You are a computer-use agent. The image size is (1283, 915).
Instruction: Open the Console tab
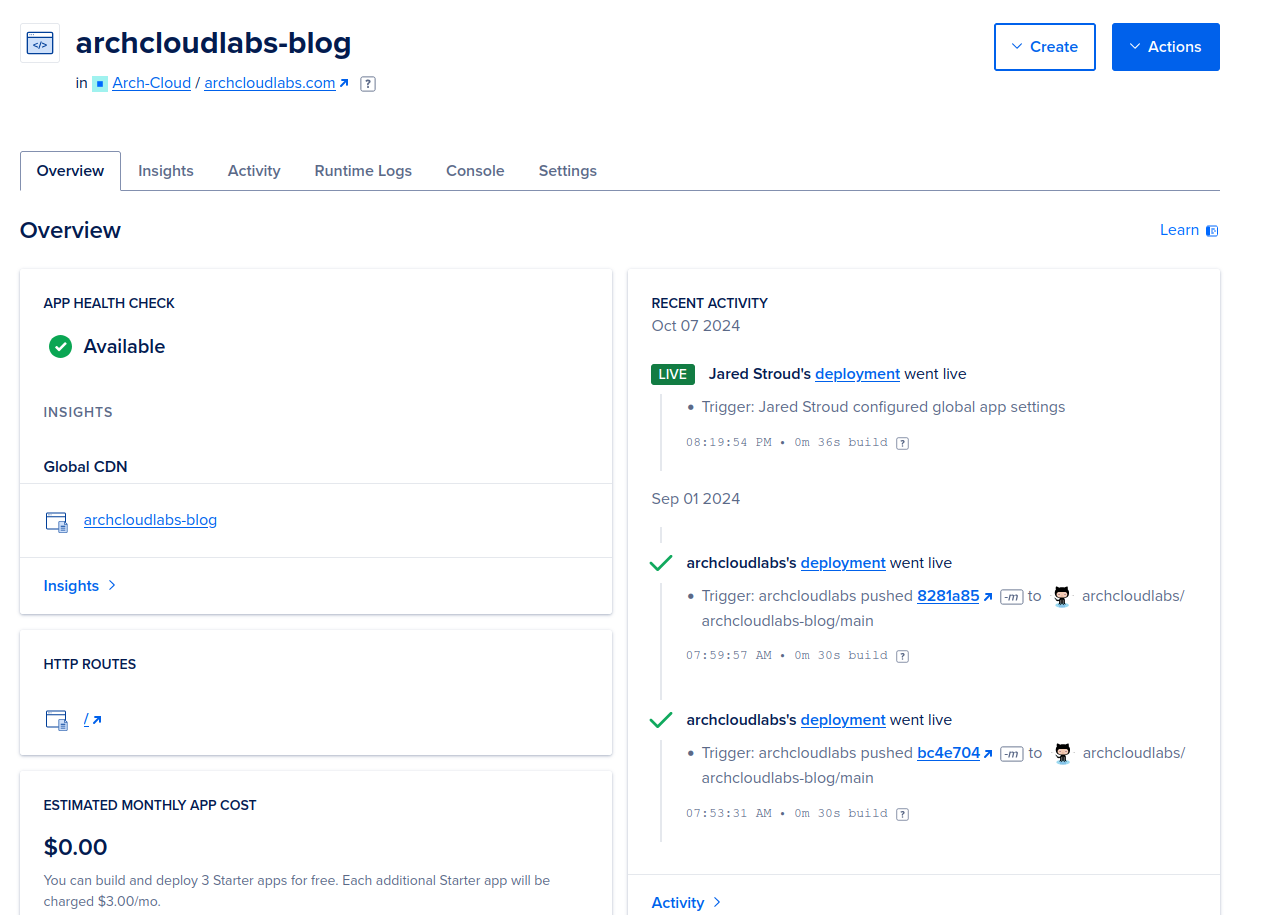point(475,171)
